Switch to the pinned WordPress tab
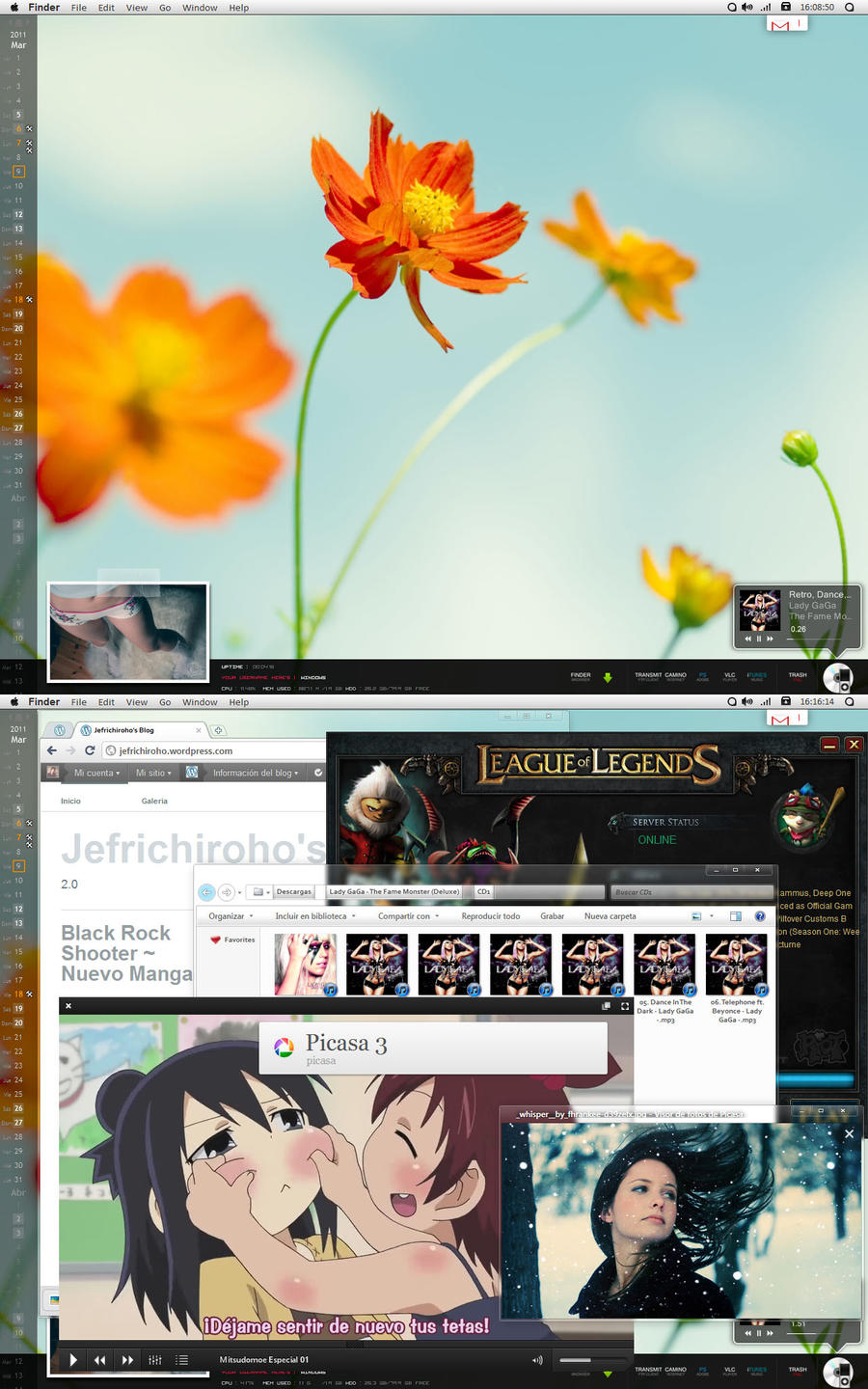The height and width of the screenshot is (1389, 868). [x=60, y=730]
